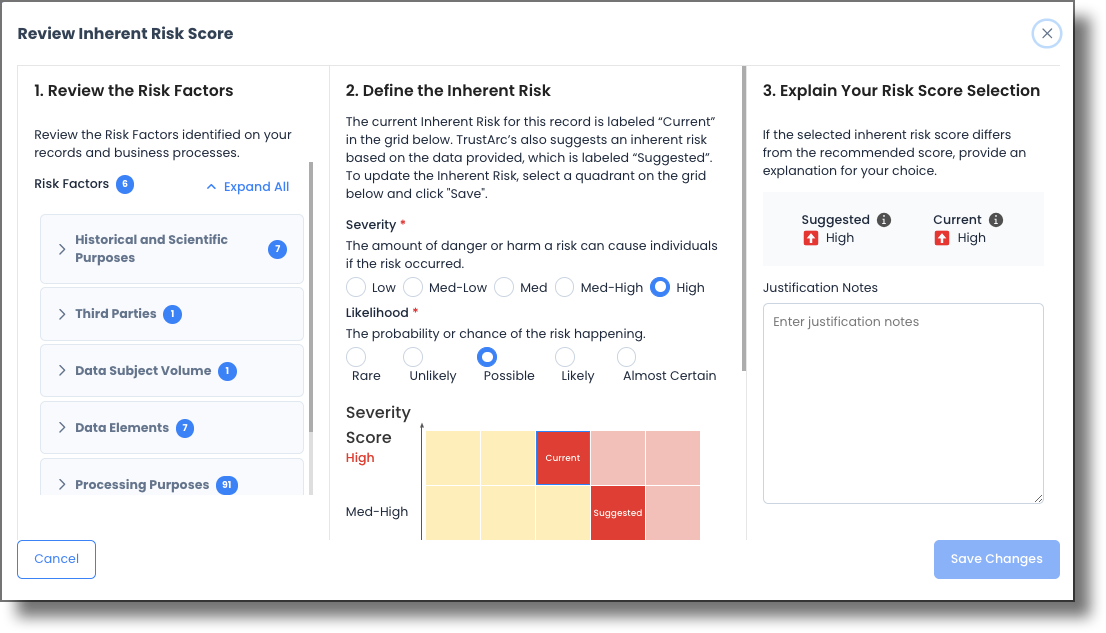Click the Cancel button
1106x633 pixels.
56,559
